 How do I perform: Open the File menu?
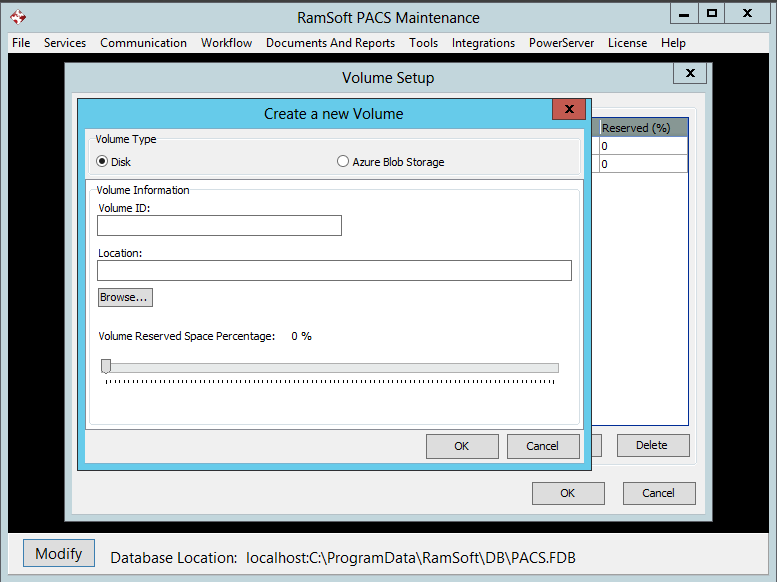(x=21, y=43)
